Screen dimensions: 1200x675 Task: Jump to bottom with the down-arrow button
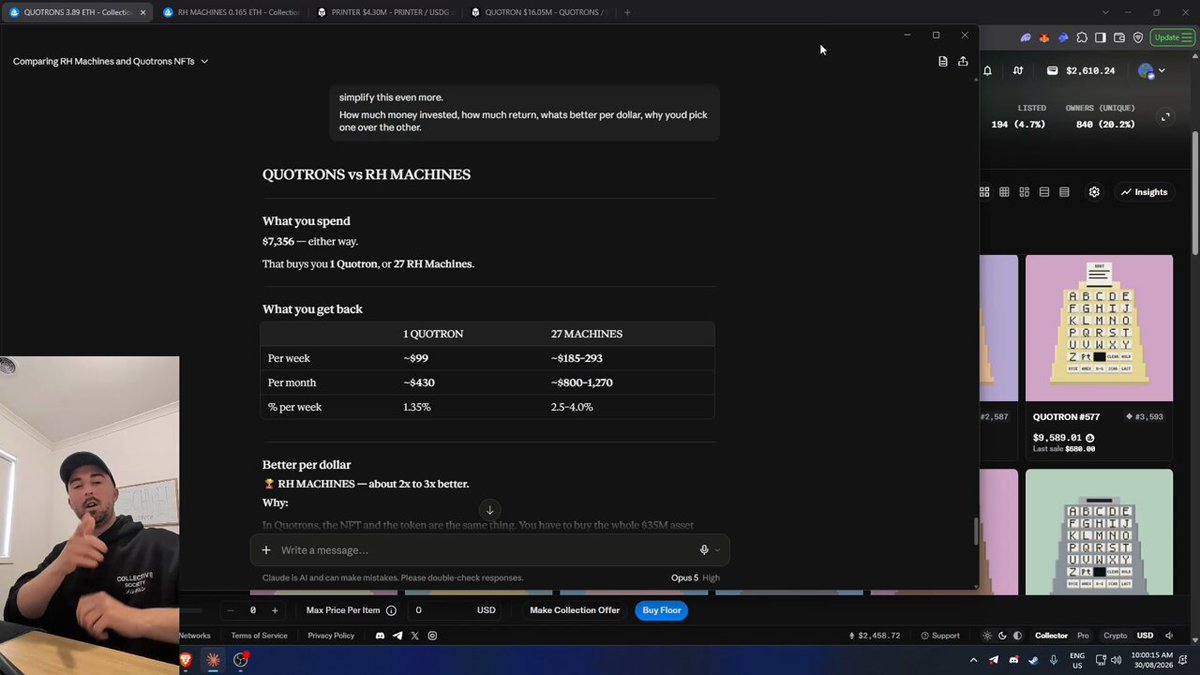click(x=490, y=510)
